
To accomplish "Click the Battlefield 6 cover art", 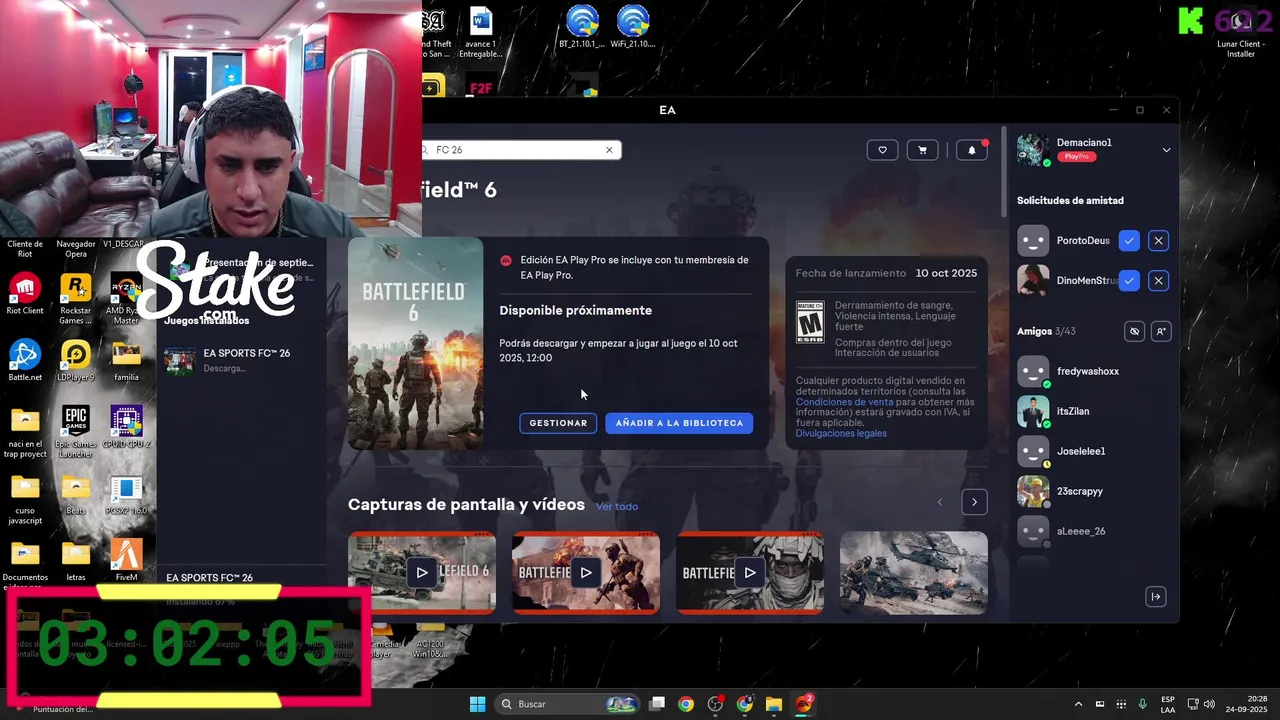I will point(415,343).
